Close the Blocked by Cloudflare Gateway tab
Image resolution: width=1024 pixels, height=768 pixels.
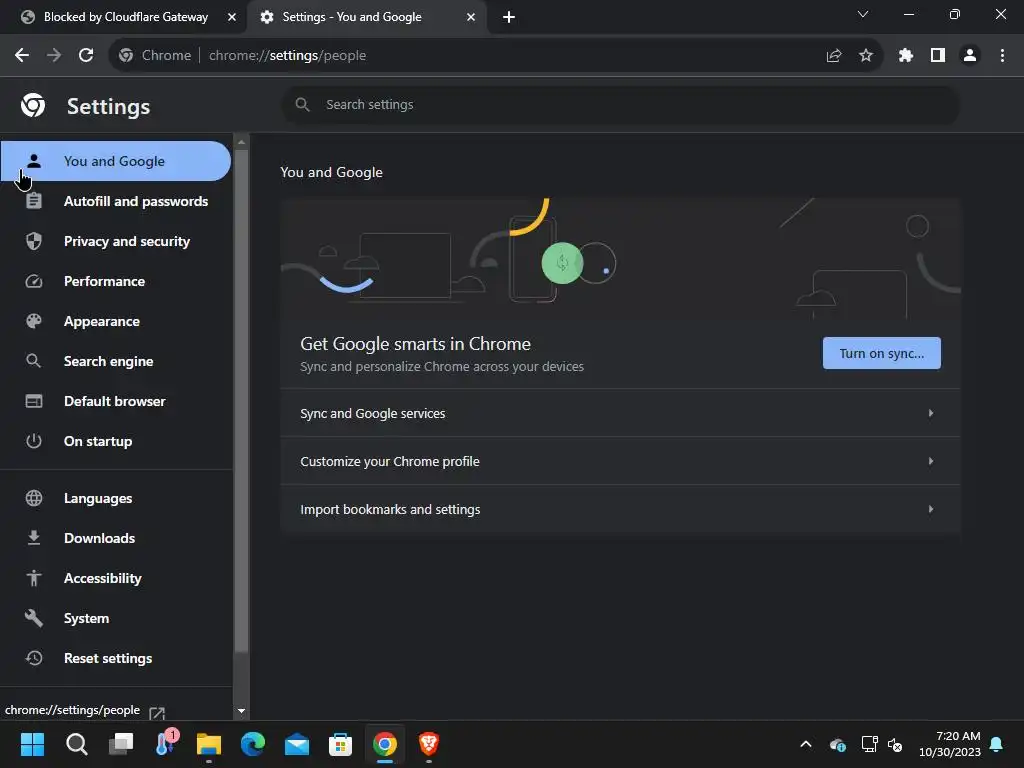tap(232, 18)
